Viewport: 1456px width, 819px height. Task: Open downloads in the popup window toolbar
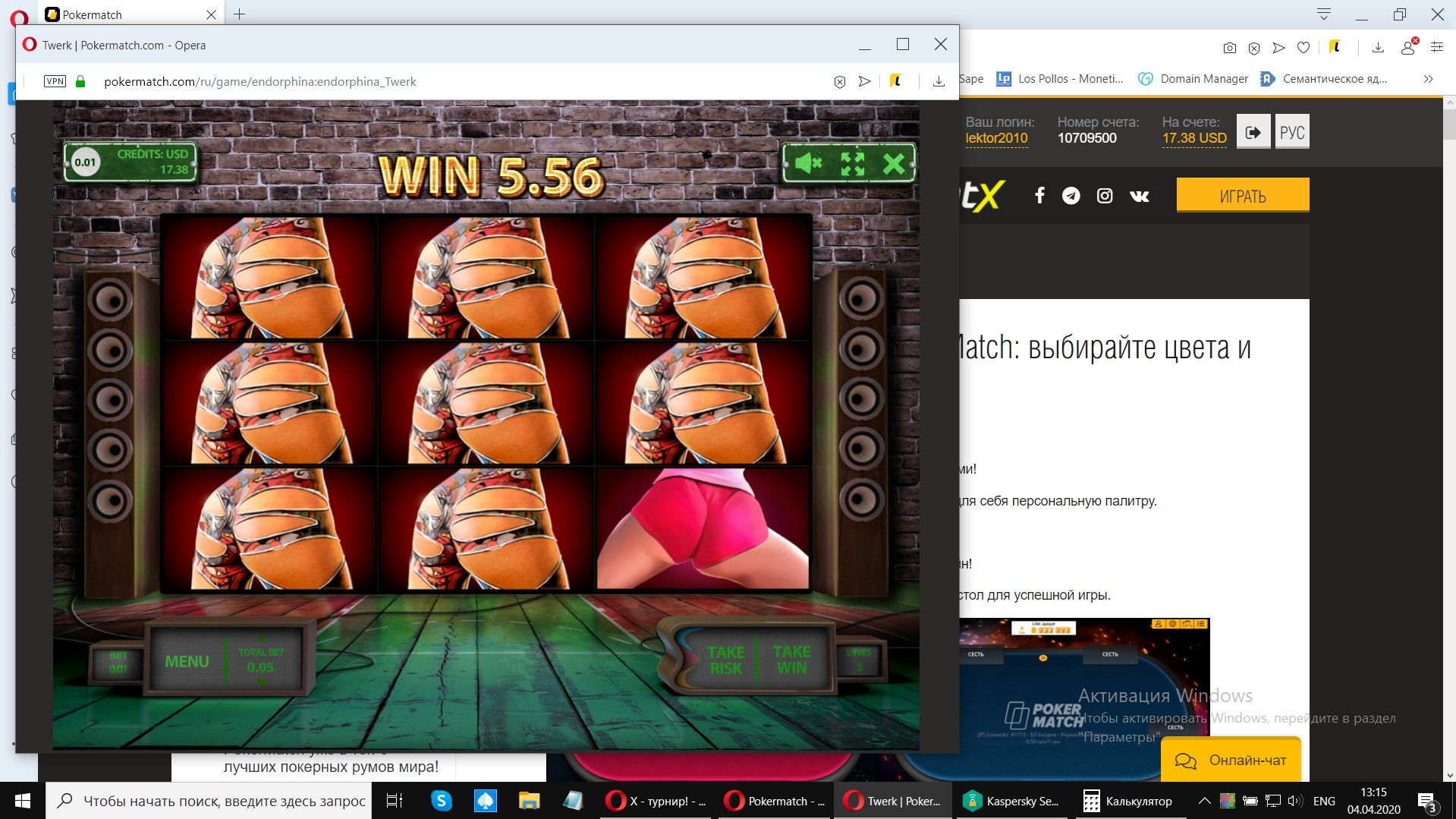click(x=939, y=81)
